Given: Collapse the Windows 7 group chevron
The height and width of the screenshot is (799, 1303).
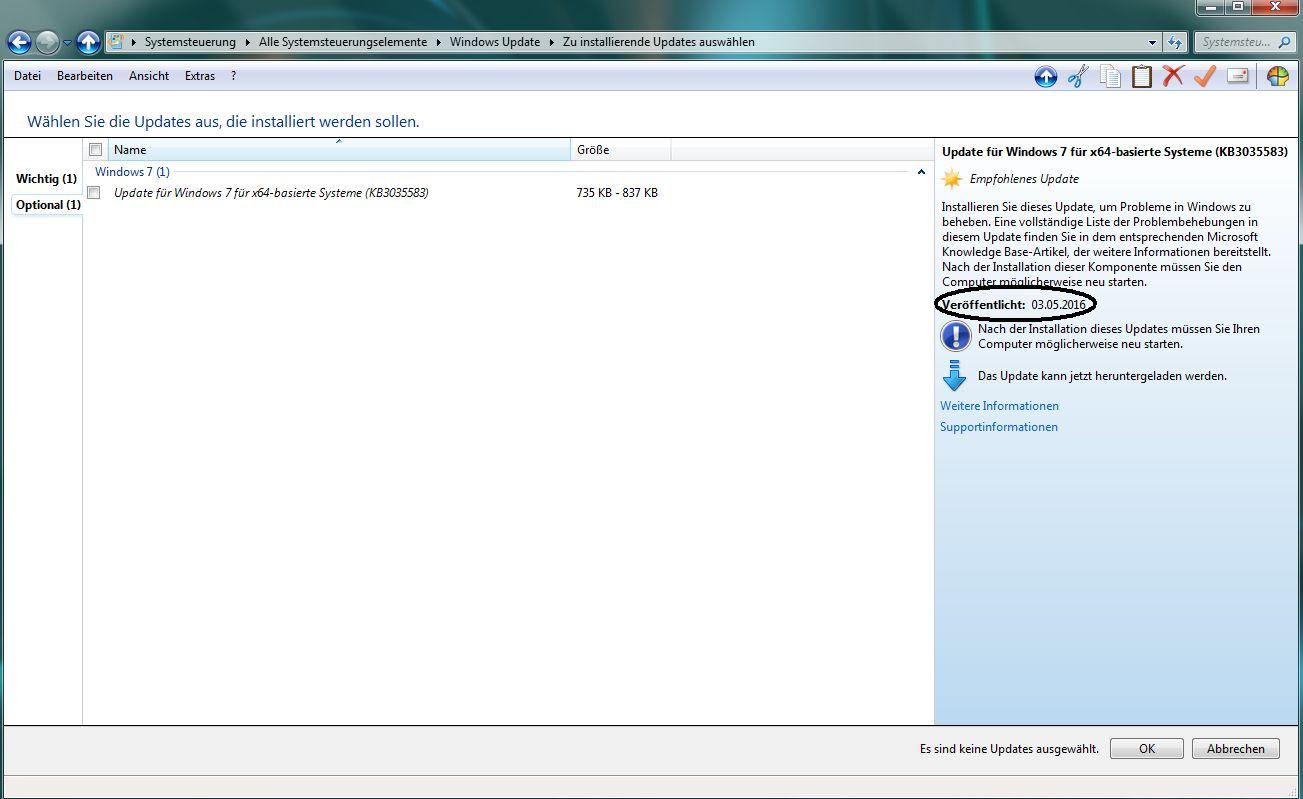Looking at the screenshot, I should (921, 172).
